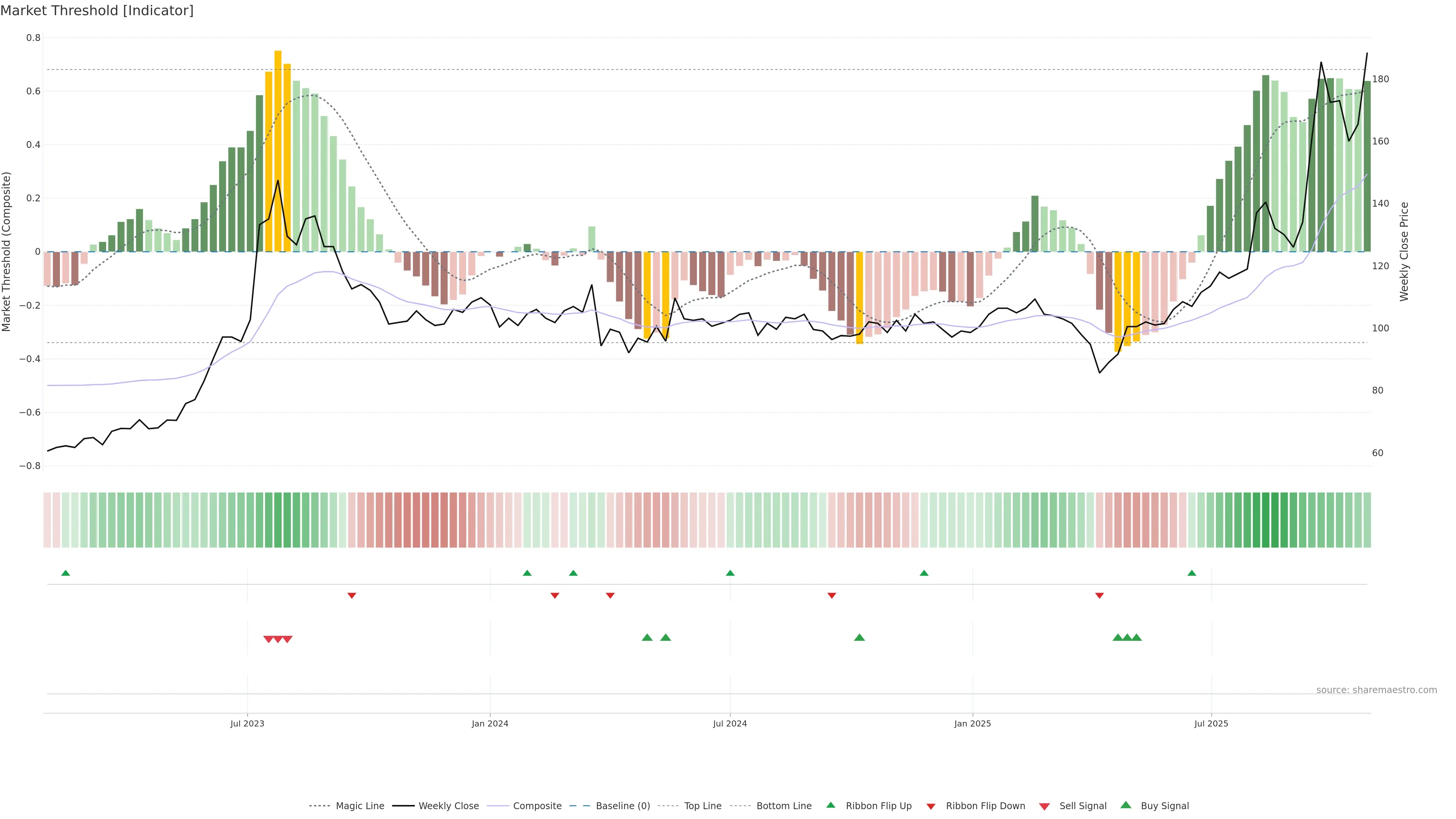The image size is (1456, 819).
Task: Click the Market Threshold [Indicator] chart title
Action: 97,11
